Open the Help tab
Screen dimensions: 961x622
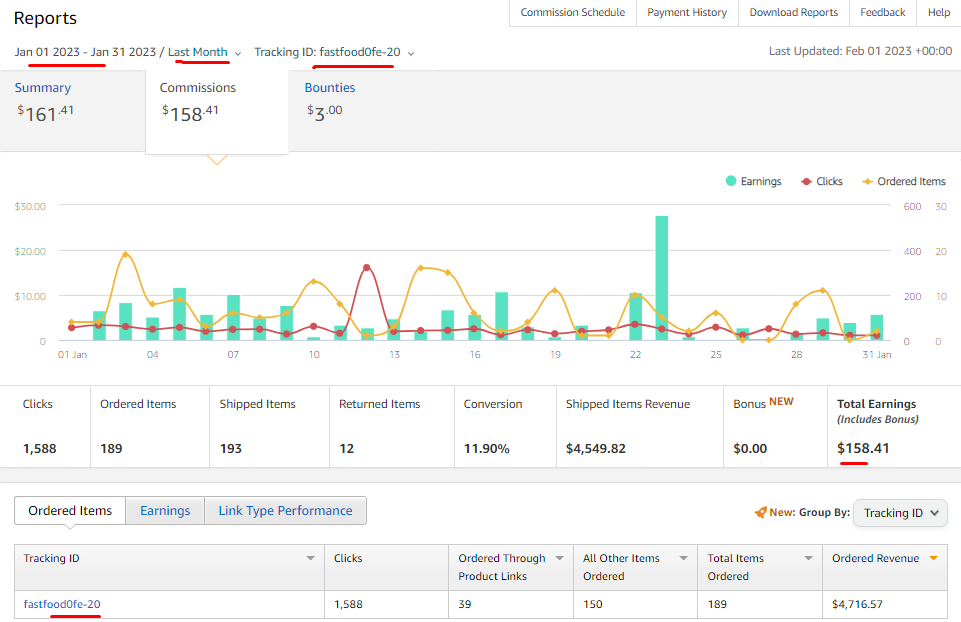click(938, 12)
